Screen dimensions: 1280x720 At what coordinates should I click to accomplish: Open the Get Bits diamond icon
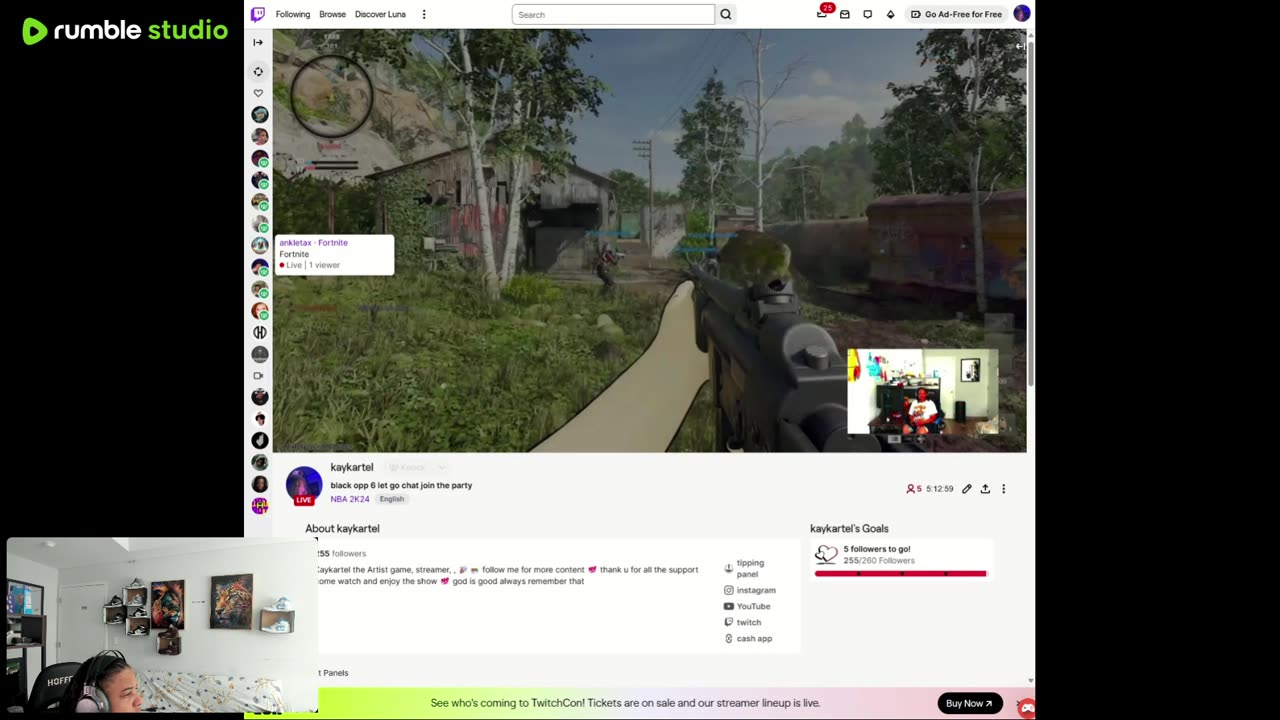[890, 14]
